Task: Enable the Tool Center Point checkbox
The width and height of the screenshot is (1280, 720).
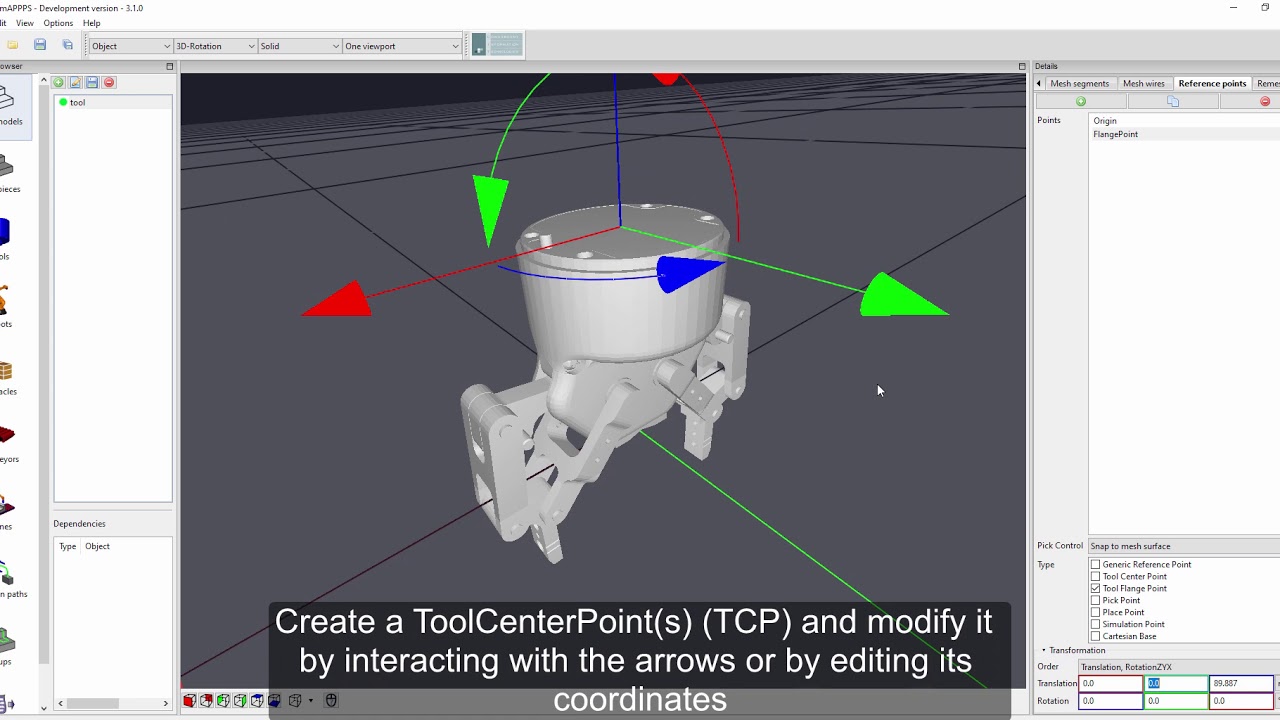Action: [1095, 577]
